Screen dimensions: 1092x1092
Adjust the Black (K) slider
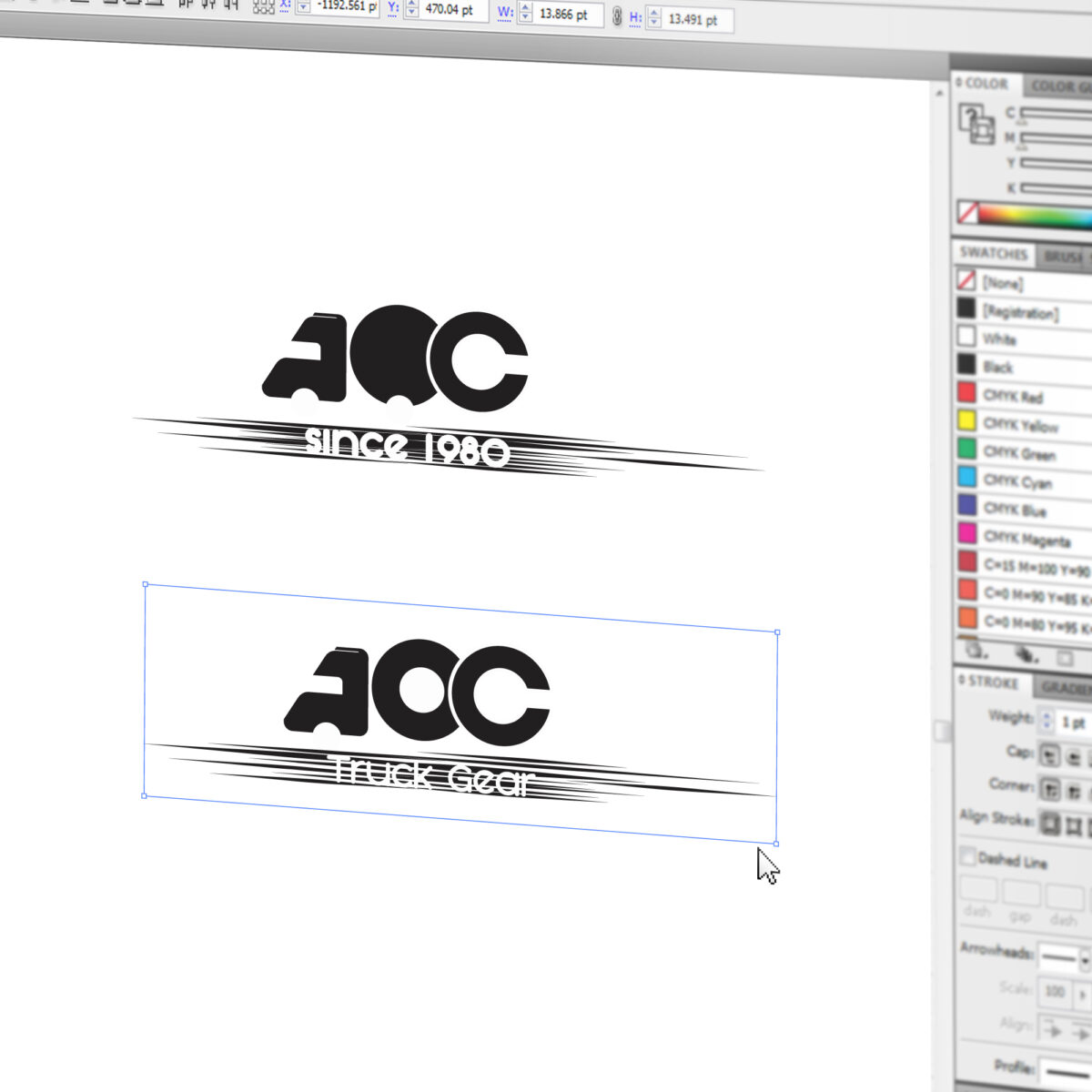[1056, 188]
